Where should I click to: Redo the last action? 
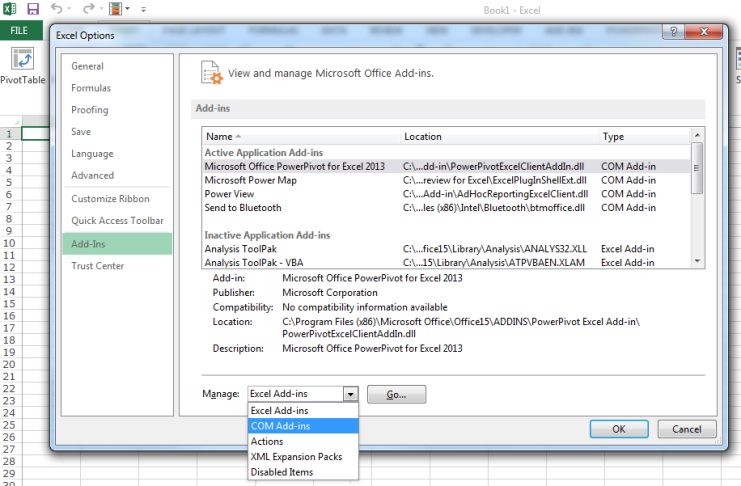pos(88,9)
